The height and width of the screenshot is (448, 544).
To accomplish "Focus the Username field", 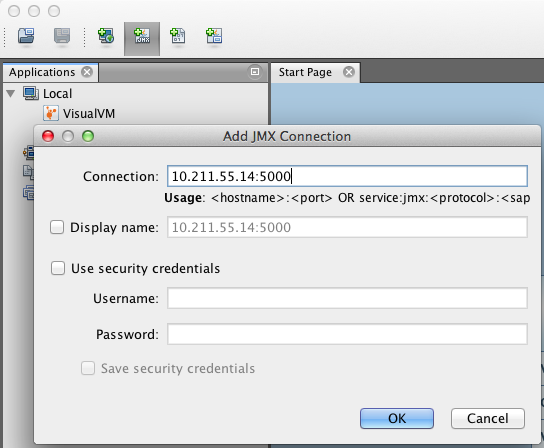I will coord(347,298).
